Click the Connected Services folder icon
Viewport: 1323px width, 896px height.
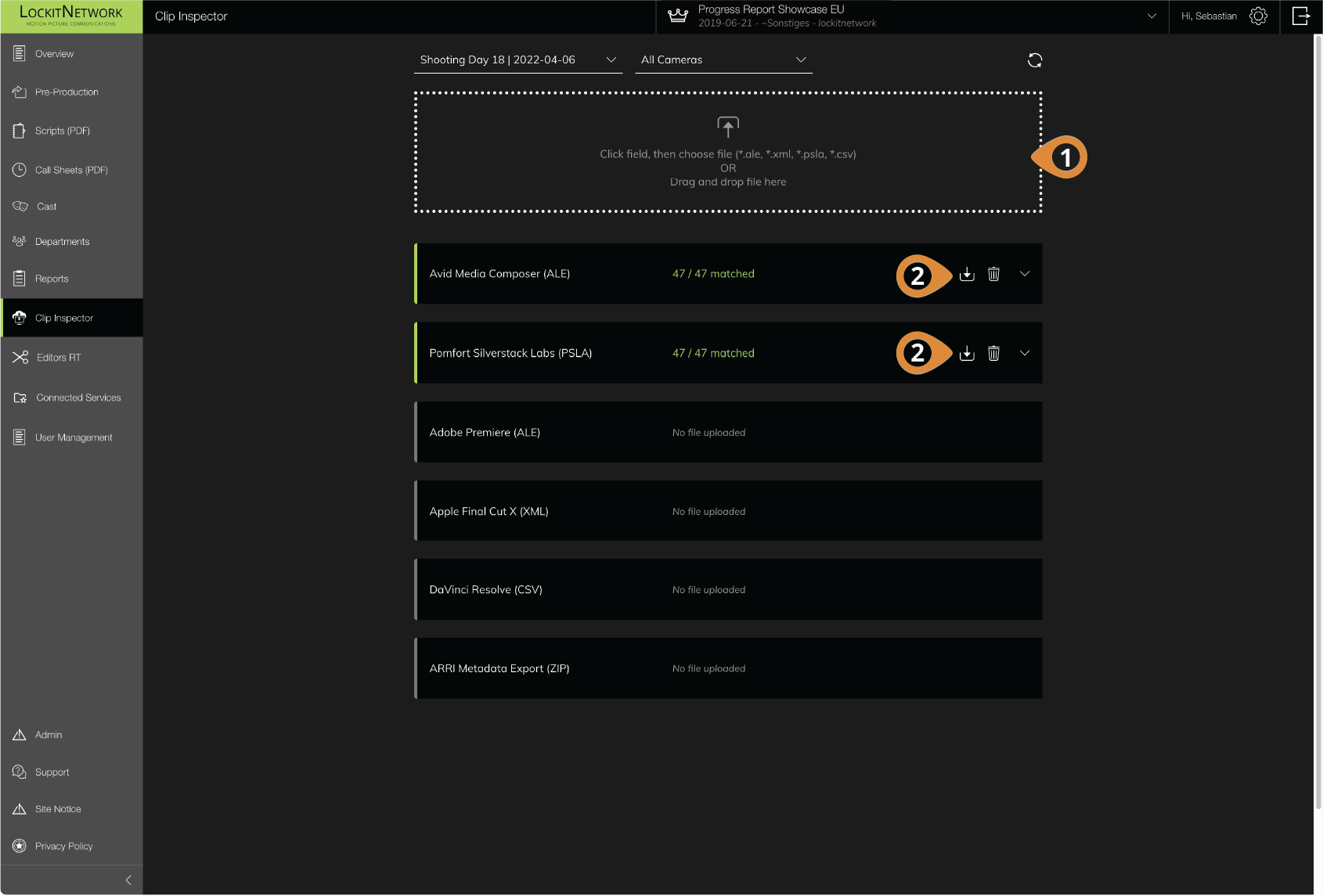[20, 398]
